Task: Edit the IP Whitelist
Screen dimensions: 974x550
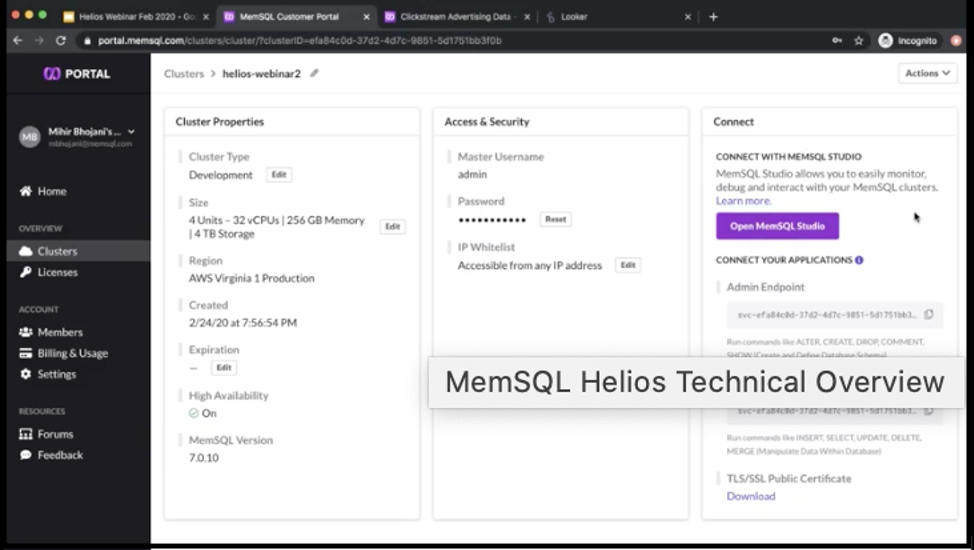Action: click(628, 265)
